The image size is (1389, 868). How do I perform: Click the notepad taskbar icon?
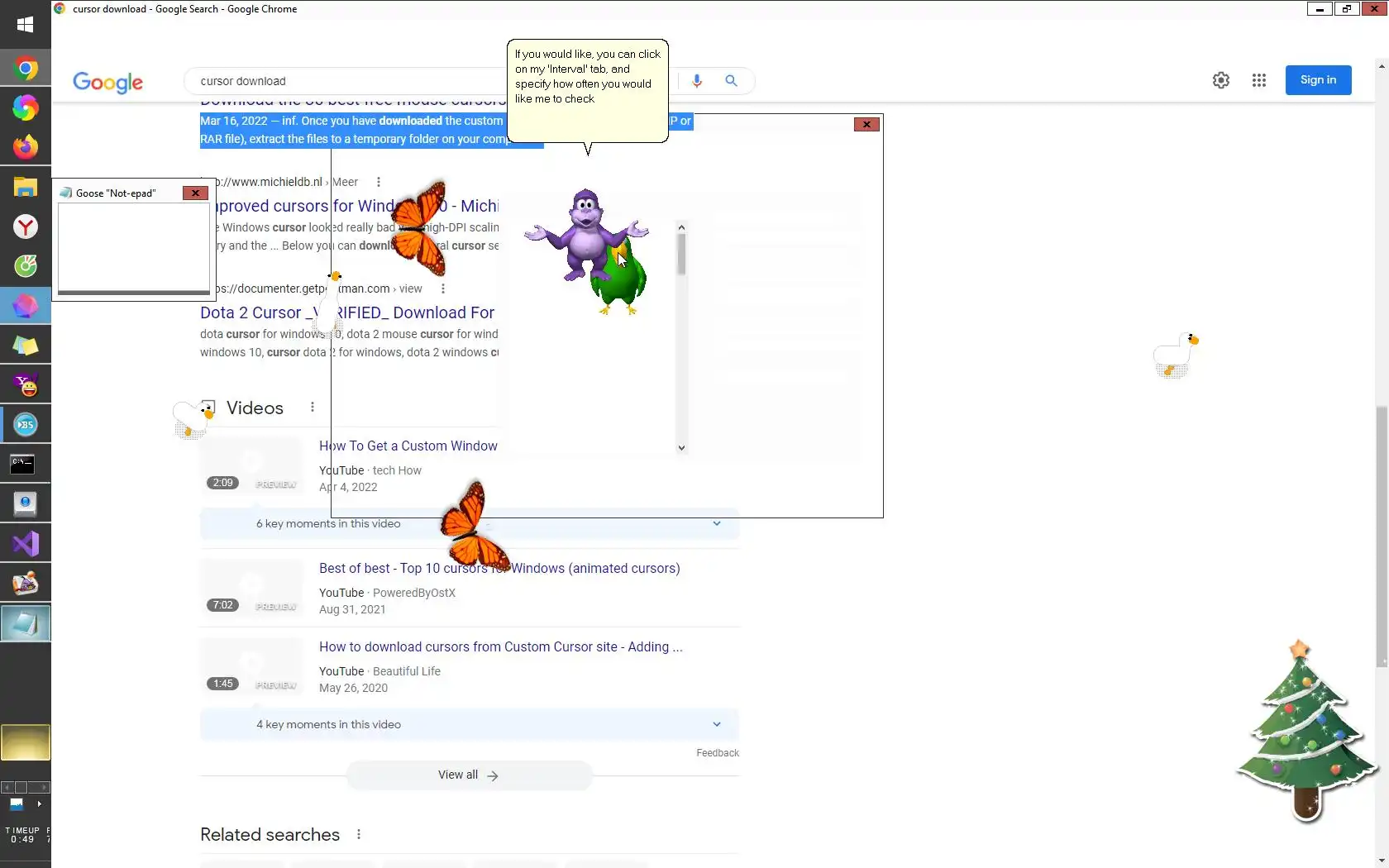click(x=25, y=623)
